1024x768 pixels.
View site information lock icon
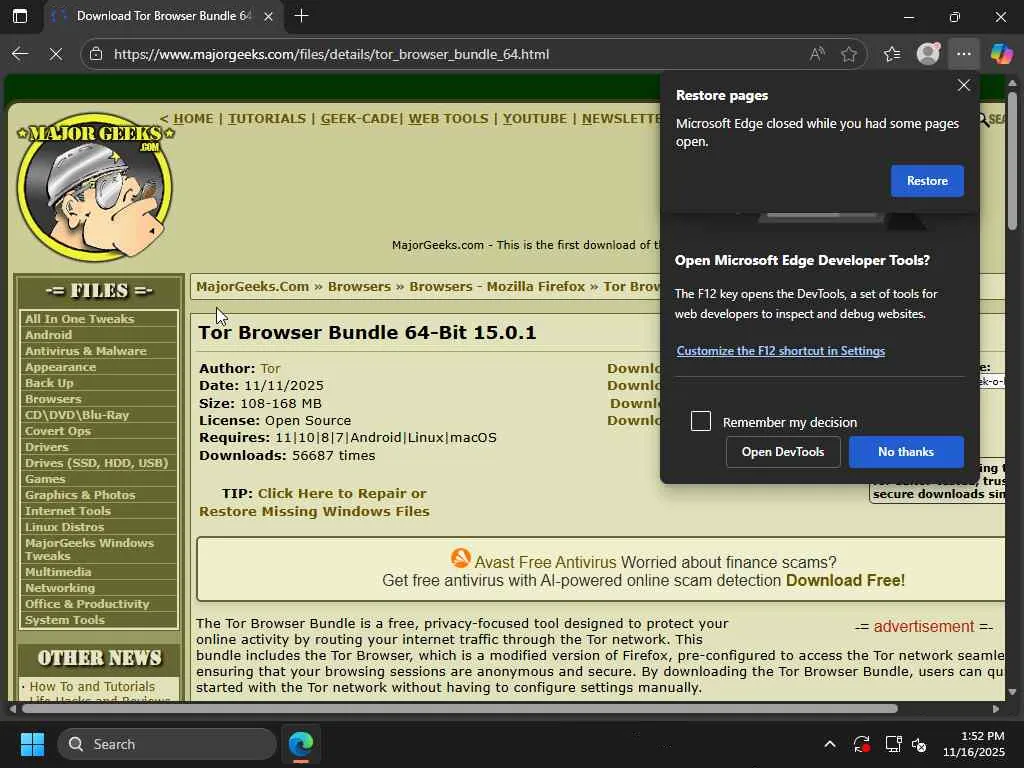coord(96,54)
